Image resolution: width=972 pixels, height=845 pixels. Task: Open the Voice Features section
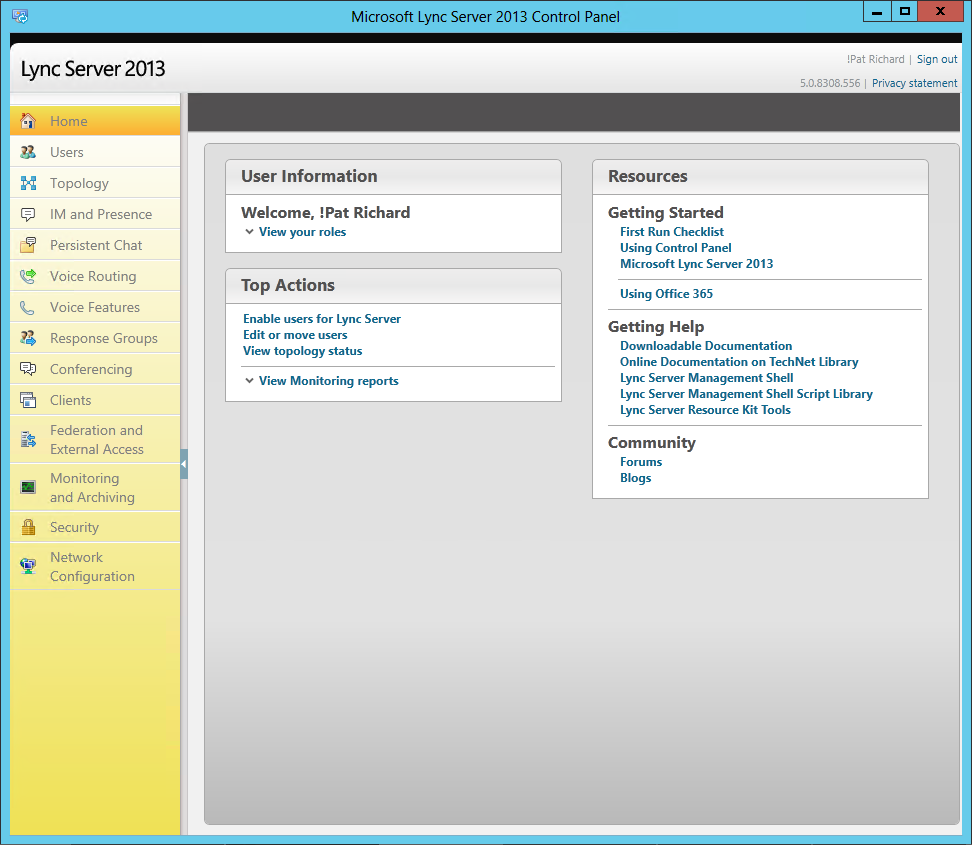(95, 307)
